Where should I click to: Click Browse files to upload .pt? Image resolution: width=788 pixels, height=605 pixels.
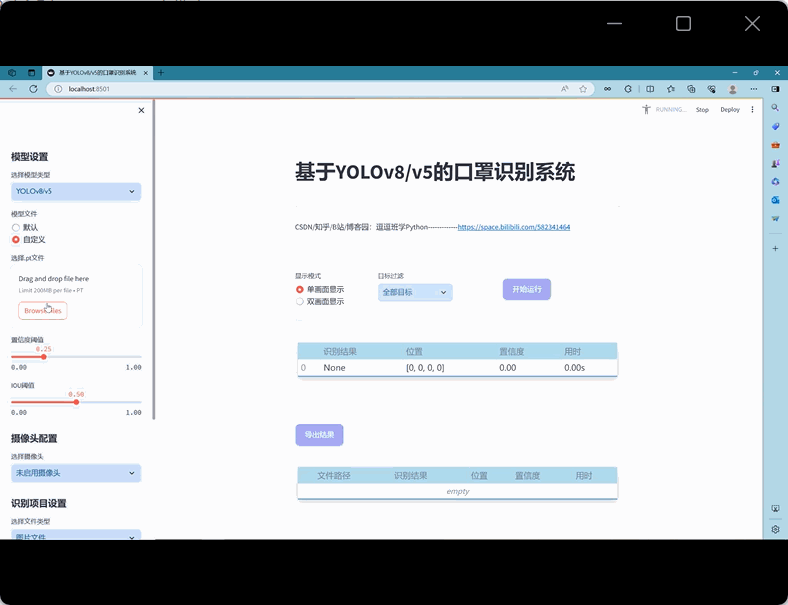tap(43, 311)
